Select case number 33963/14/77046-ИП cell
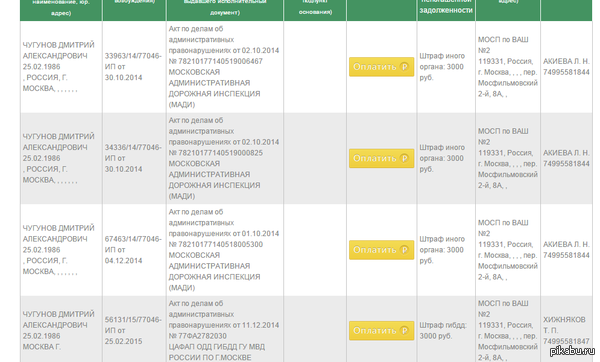 134,67
